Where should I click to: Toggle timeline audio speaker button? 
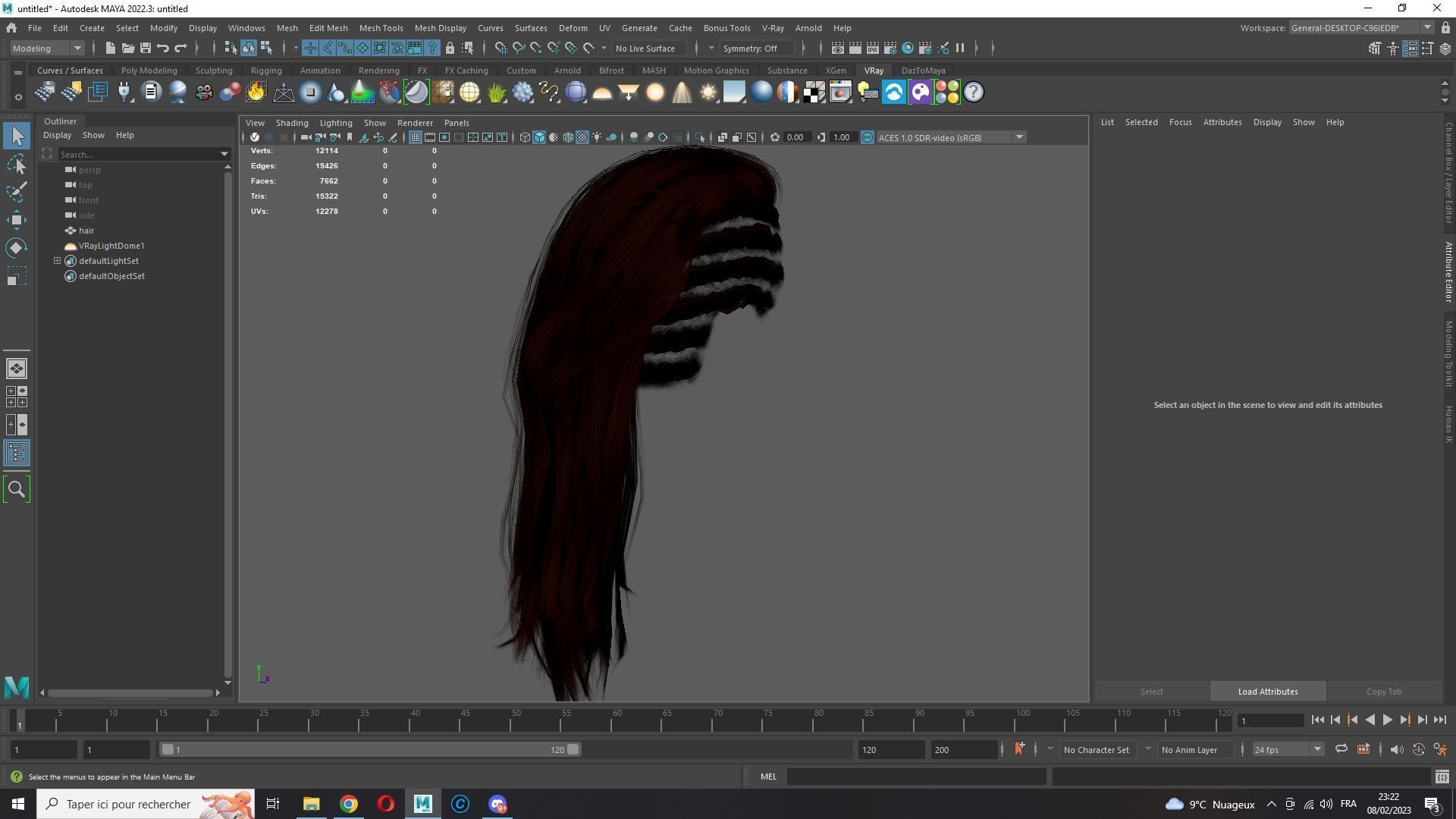(1396, 750)
